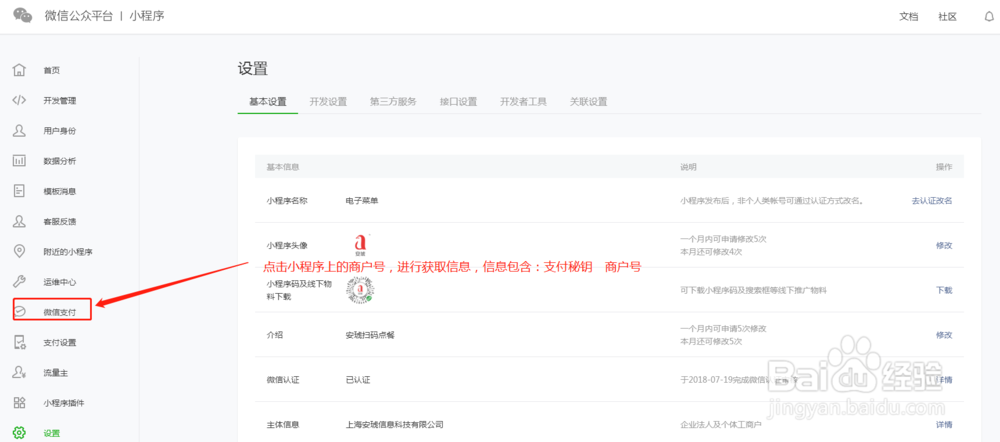Open 首页 in the sidebar
Image resolution: width=1000 pixels, height=442 pixels.
[52, 71]
